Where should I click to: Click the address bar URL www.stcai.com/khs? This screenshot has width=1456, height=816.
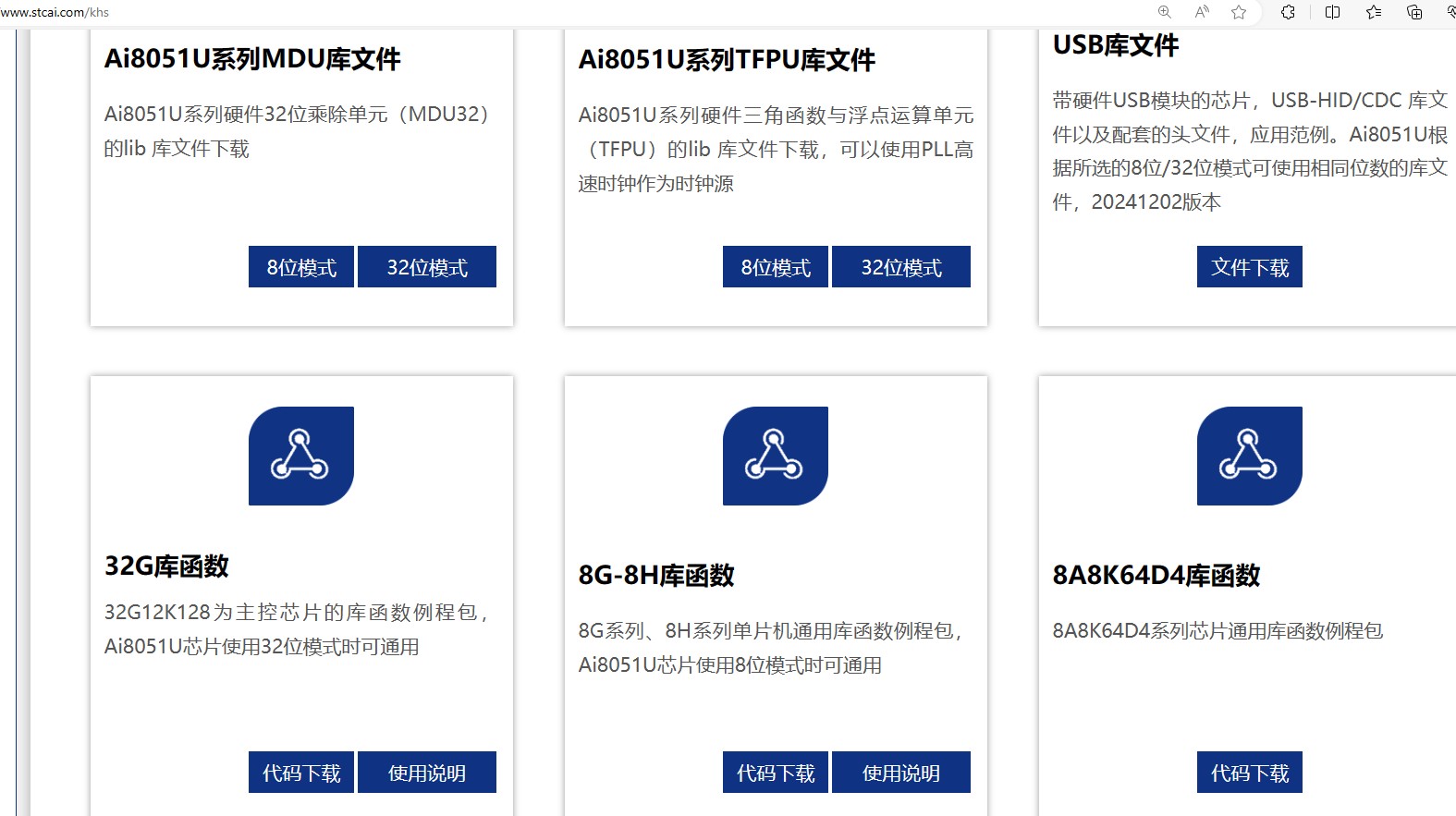click(55, 12)
